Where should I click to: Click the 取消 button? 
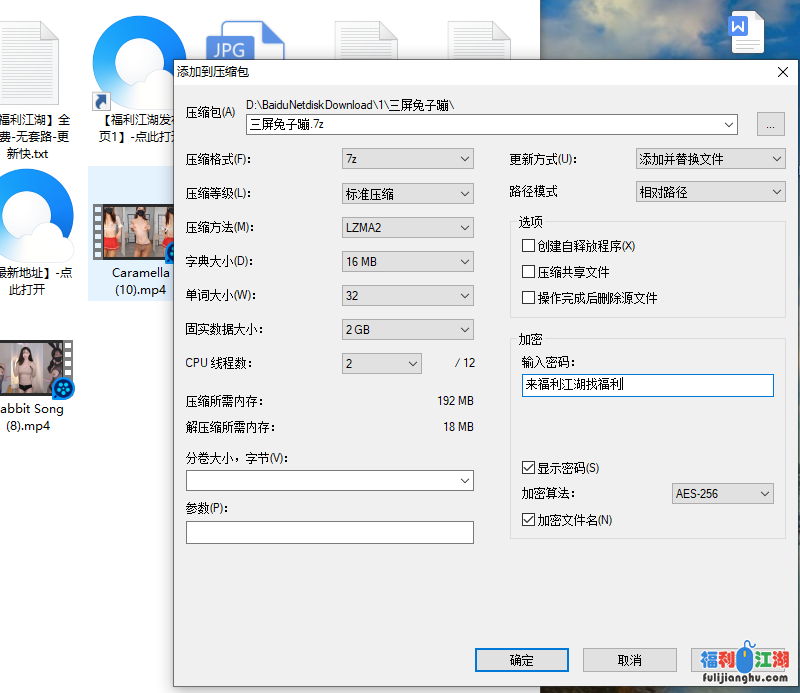629,660
